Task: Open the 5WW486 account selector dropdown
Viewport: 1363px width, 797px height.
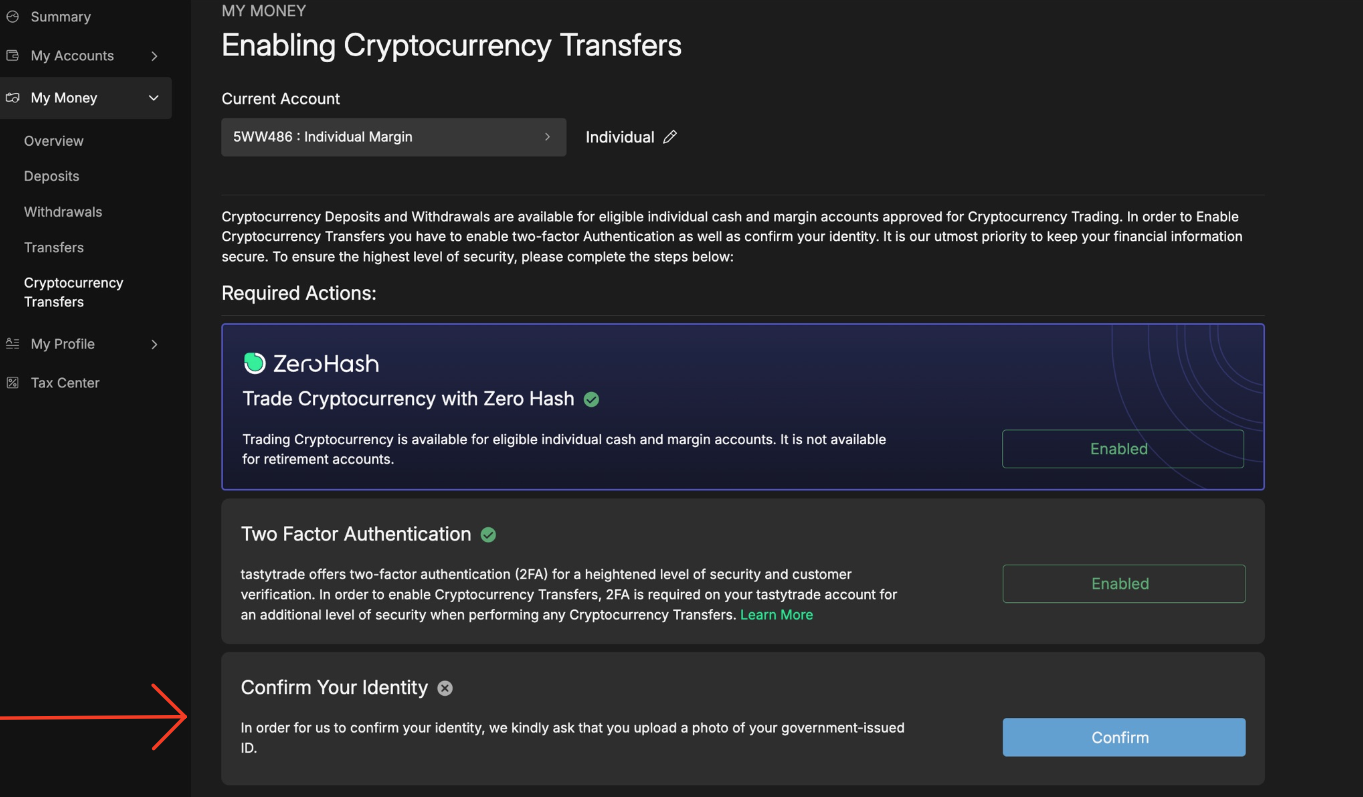Action: pos(393,136)
